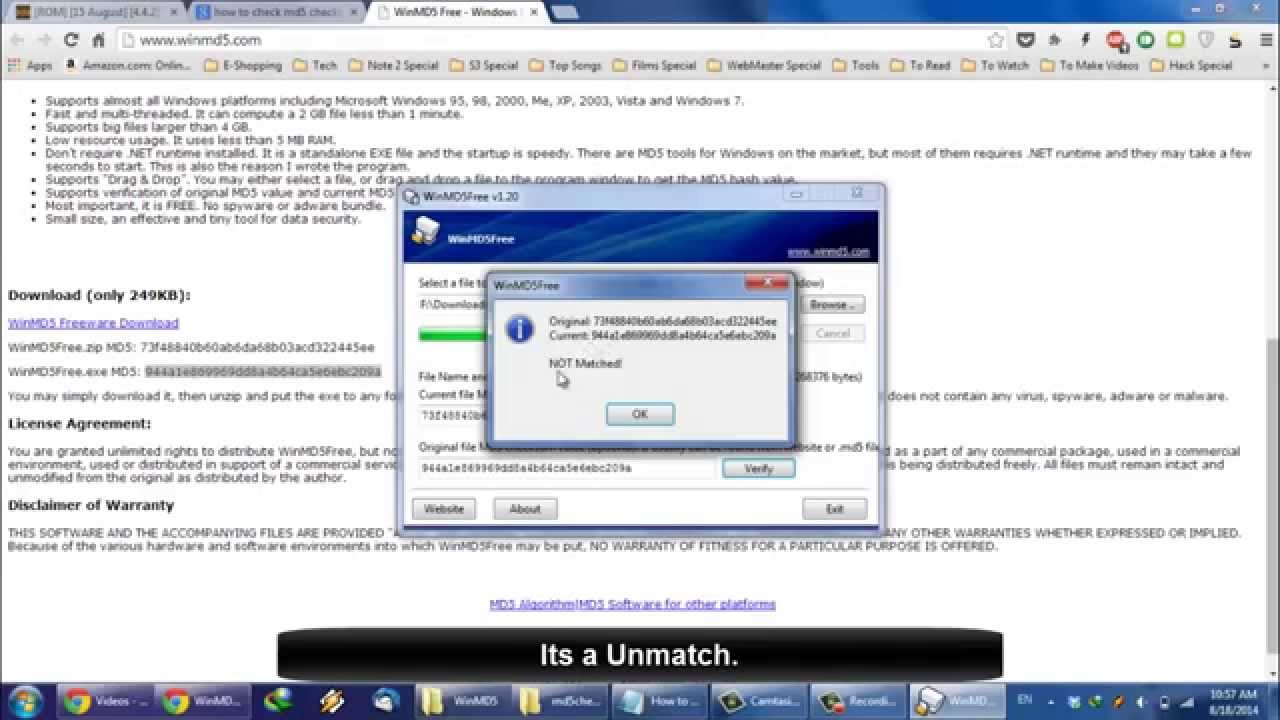Click the EN language indicator in tray
This screenshot has height=720, width=1280.
point(1025,699)
